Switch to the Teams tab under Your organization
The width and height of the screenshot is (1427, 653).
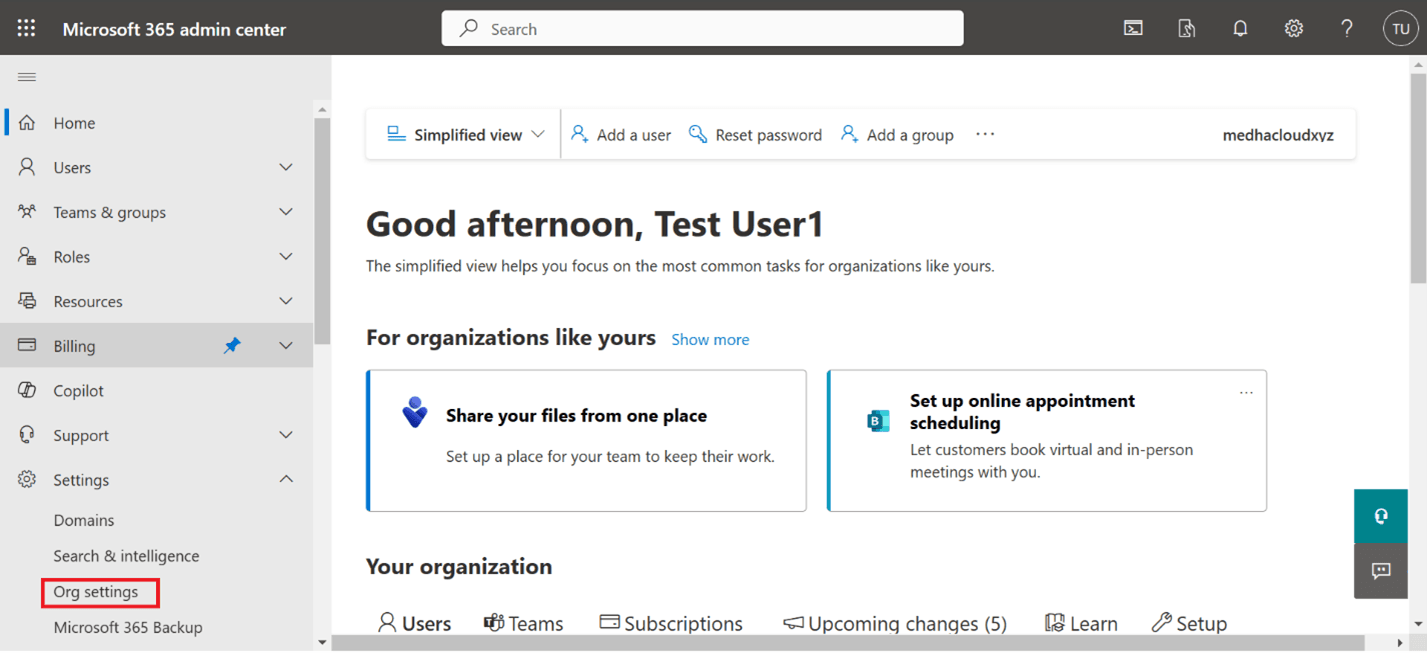pyautogui.click(x=523, y=623)
